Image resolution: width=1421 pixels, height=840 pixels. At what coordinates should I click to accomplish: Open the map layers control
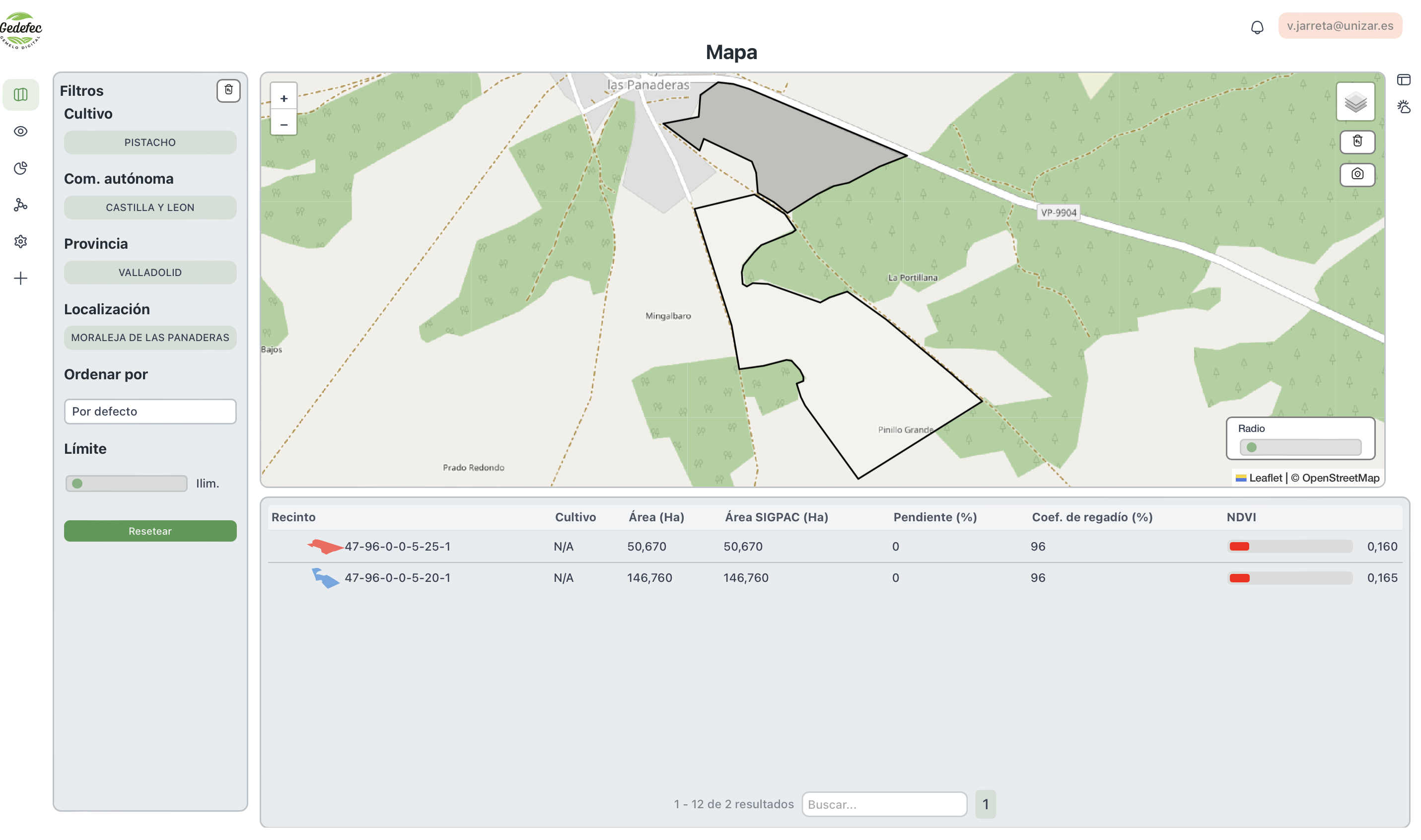tap(1355, 102)
